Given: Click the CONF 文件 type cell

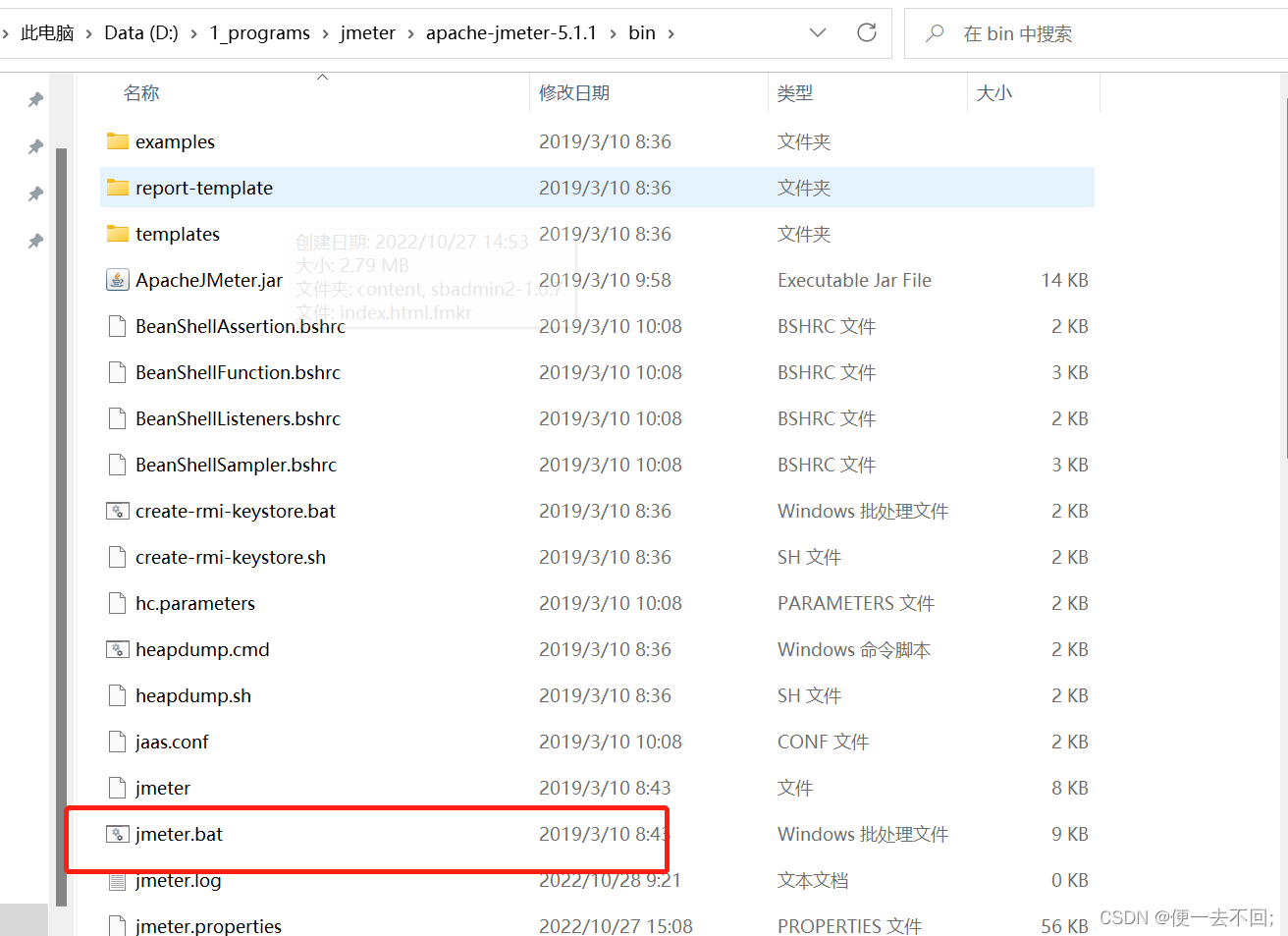Looking at the screenshot, I should tap(823, 742).
